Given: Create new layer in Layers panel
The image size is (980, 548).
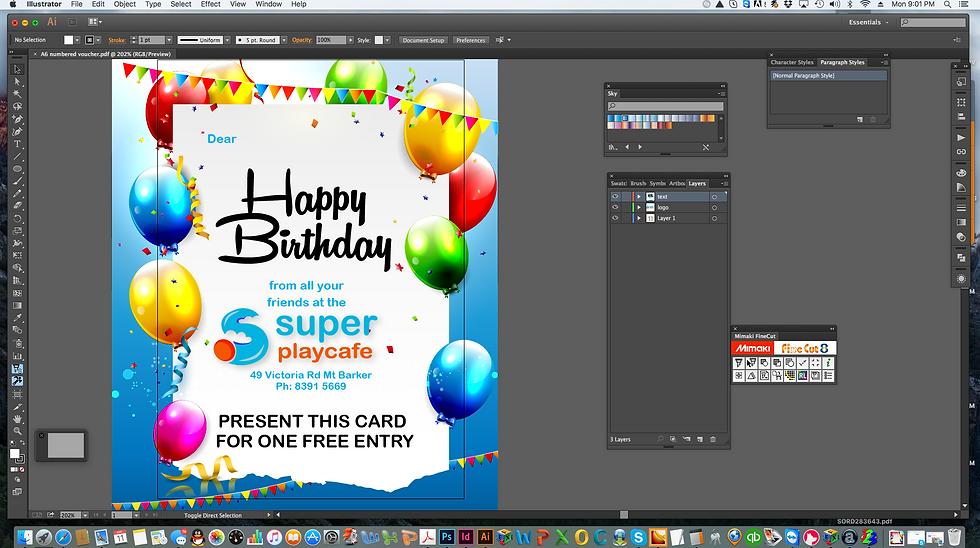Looking at the screenshot, I should click(x=700, y=439).
